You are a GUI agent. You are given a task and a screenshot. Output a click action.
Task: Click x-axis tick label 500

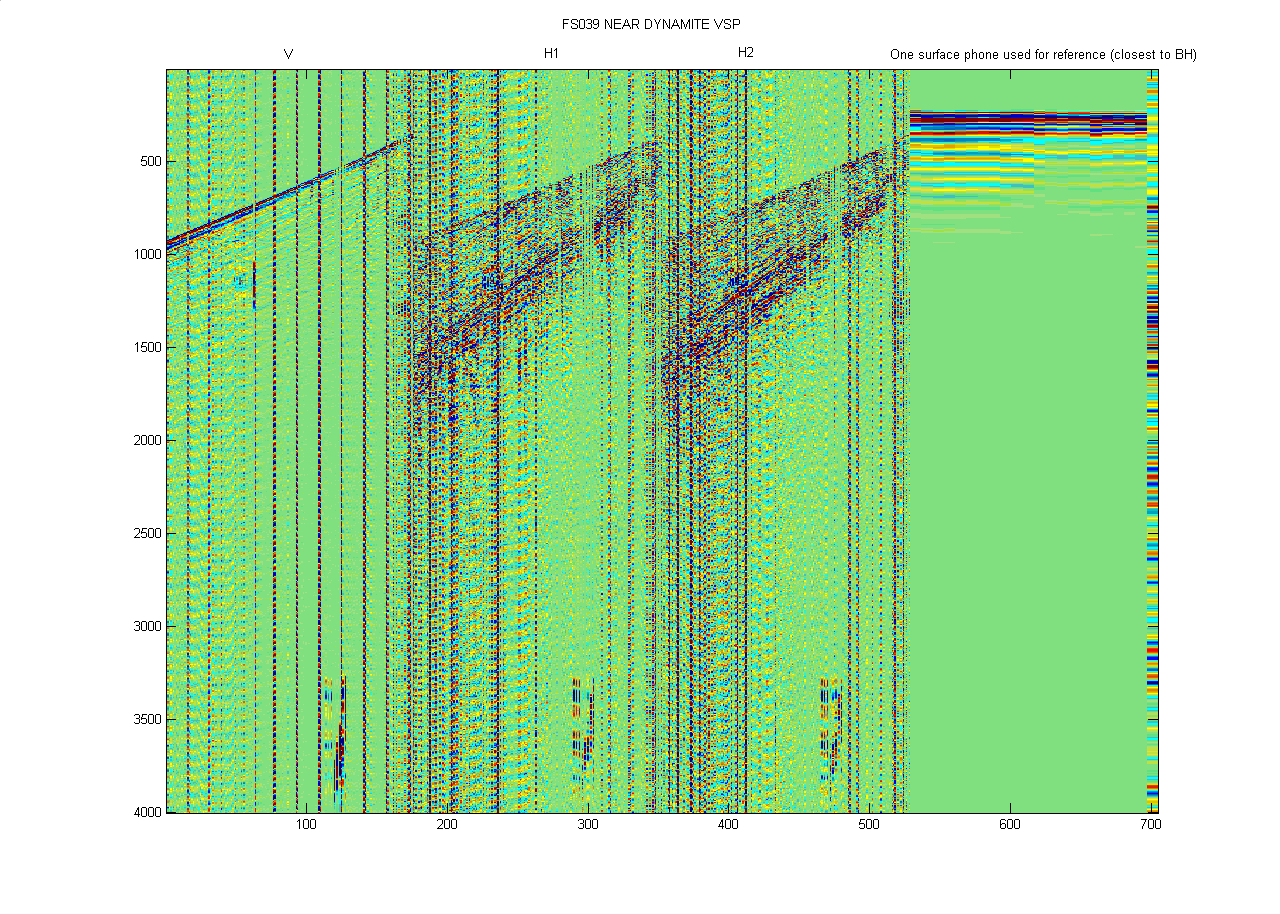click(x=869, y=824)
